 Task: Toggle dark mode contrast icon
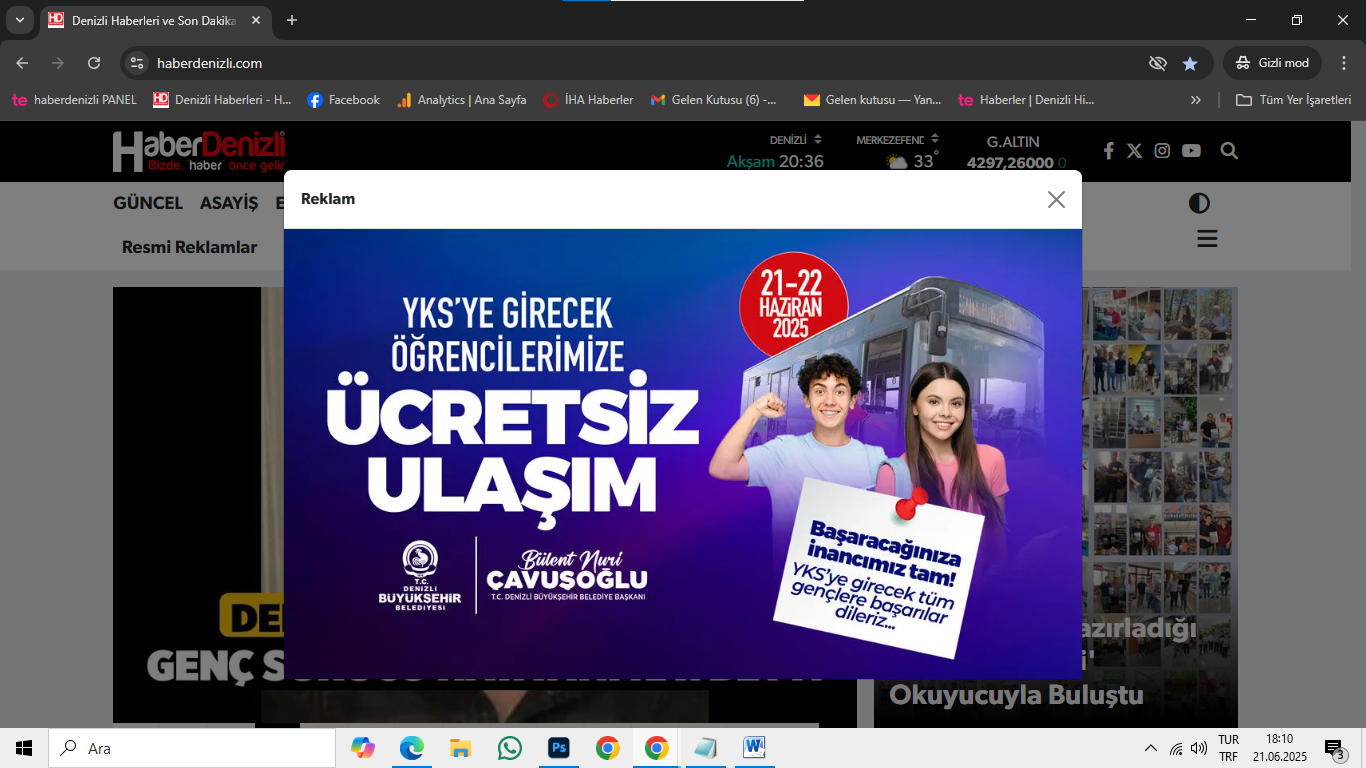tap(1199, 204)
